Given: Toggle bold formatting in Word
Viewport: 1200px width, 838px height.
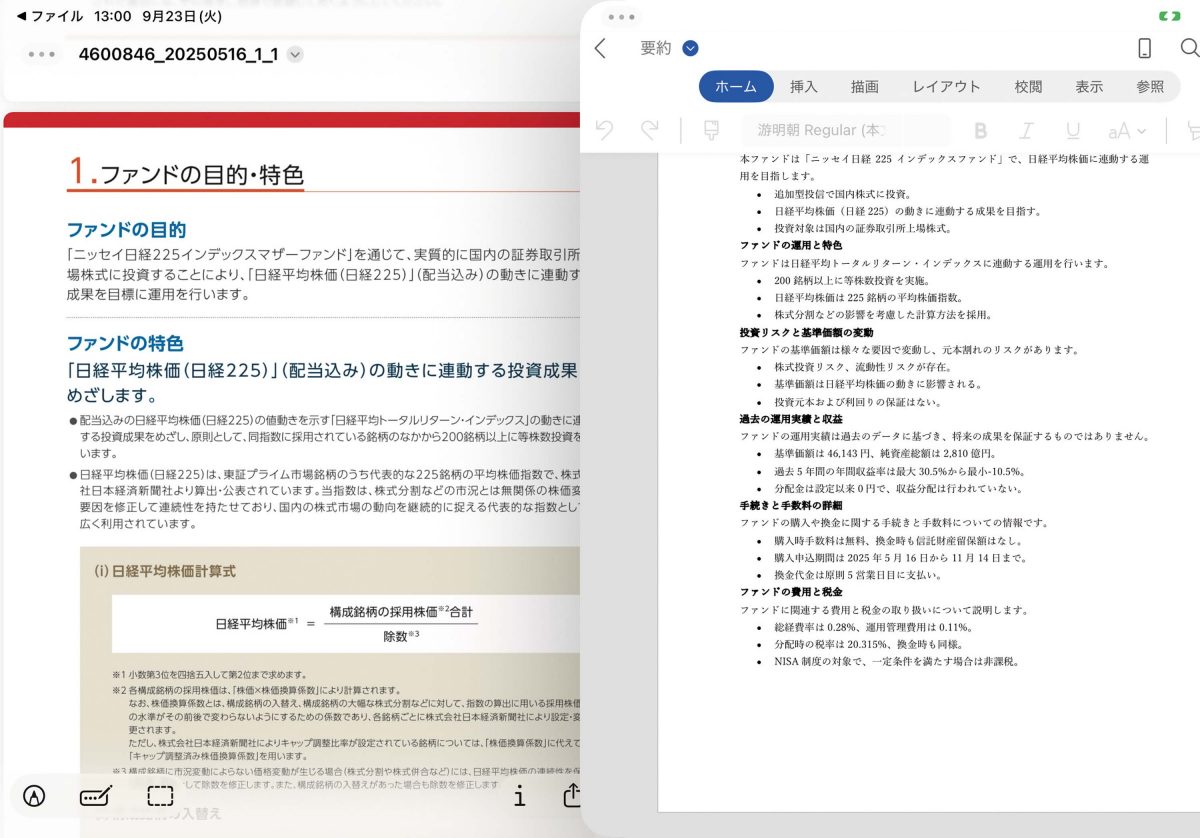Looking at the screenshot, I should click(980, 130).
